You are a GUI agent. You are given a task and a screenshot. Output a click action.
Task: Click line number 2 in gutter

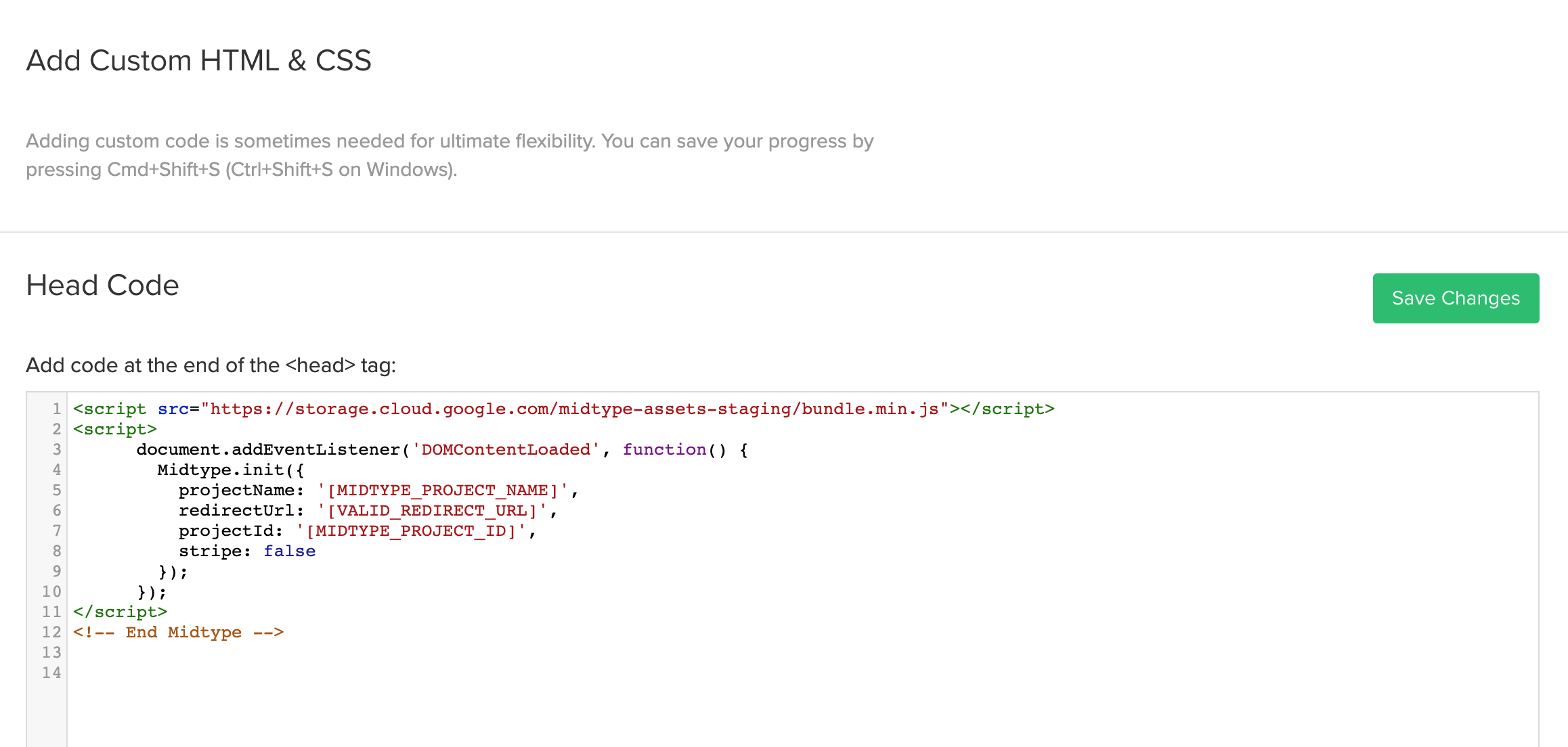pyautogui.click(x=56, y=429)
